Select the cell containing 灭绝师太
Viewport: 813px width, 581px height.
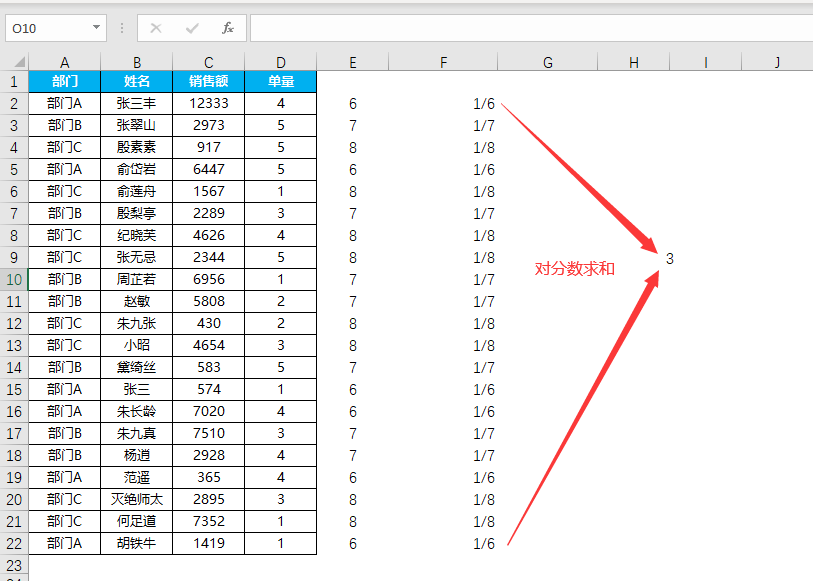click(136, 499)
